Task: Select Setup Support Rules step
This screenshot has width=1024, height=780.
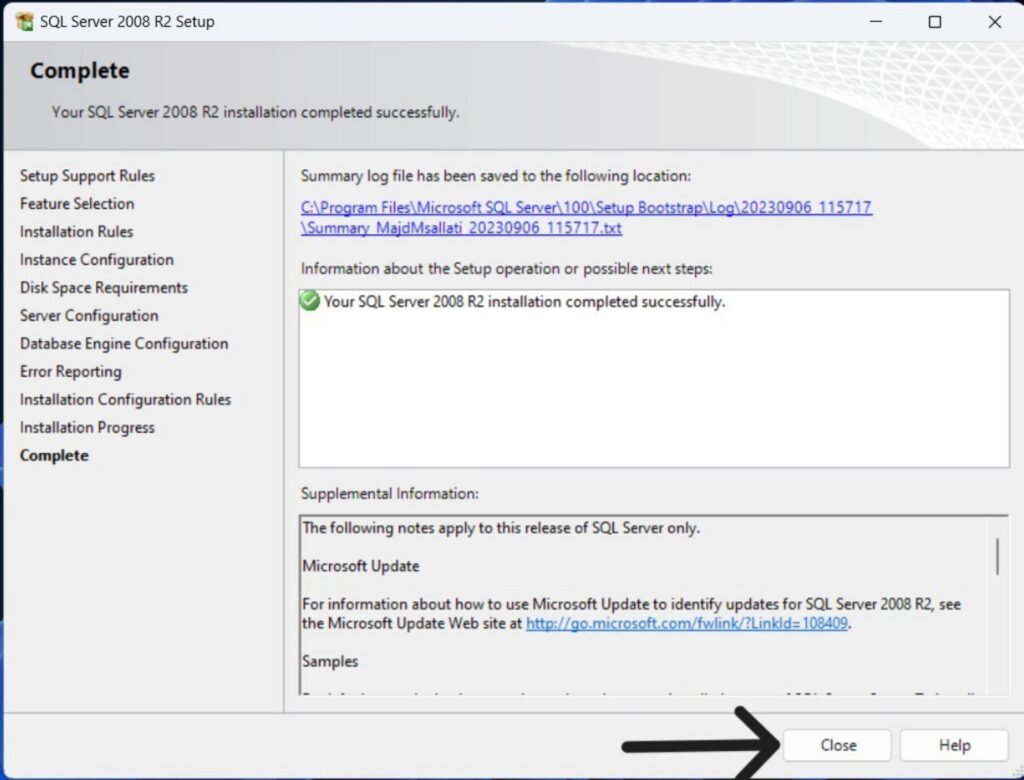Action: coord(87,176)
